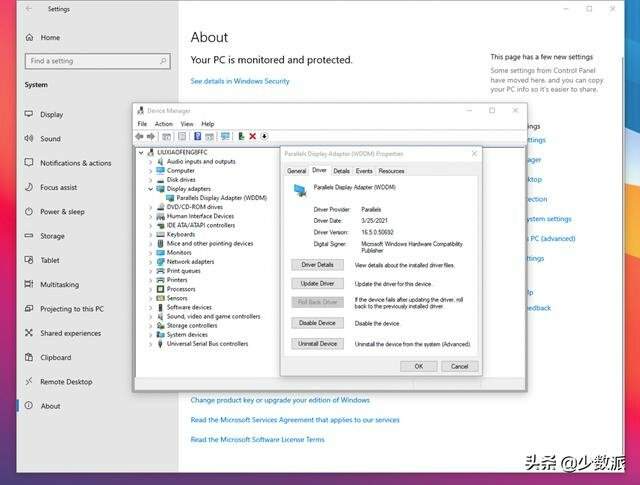Open the Help menu in Device Manager
This screenshot has height=485, width=640.
click(208, 124)
